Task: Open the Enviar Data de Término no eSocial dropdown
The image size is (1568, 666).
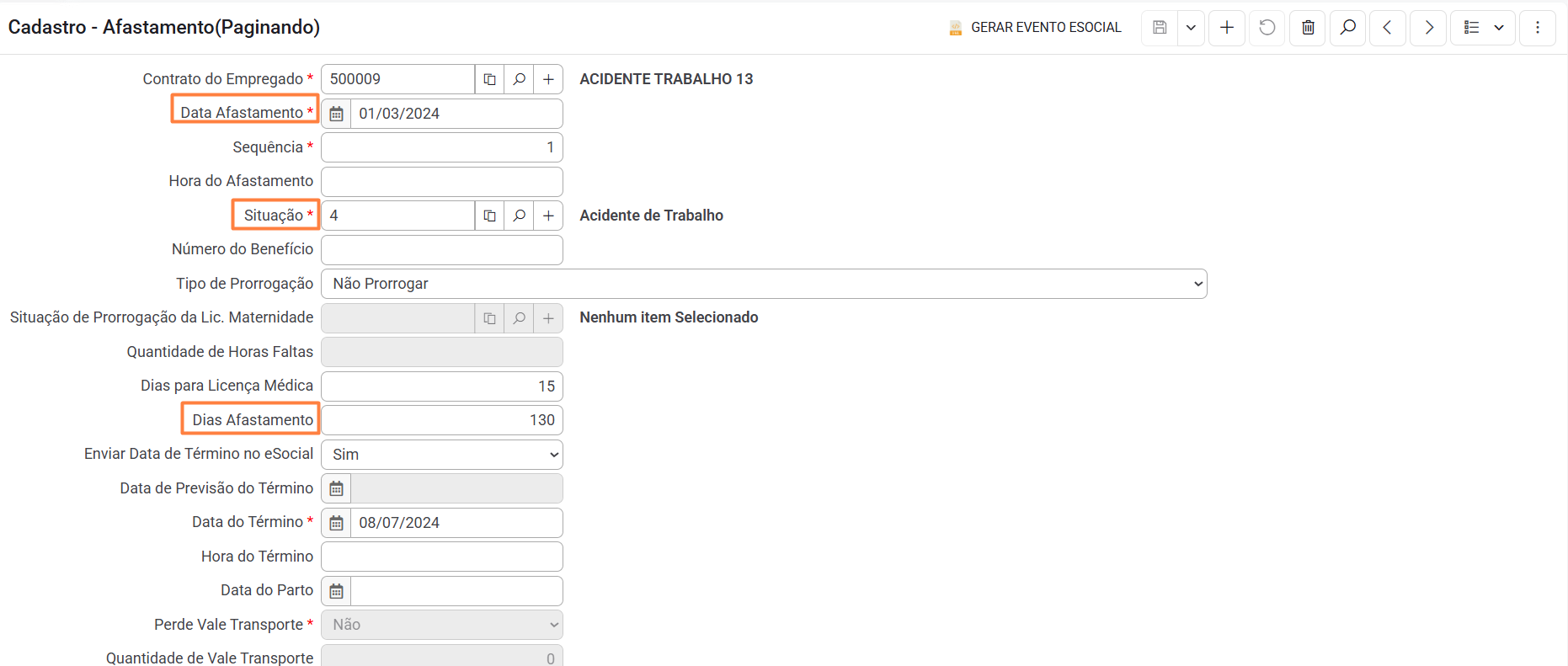Action: [x=441, y=455]
